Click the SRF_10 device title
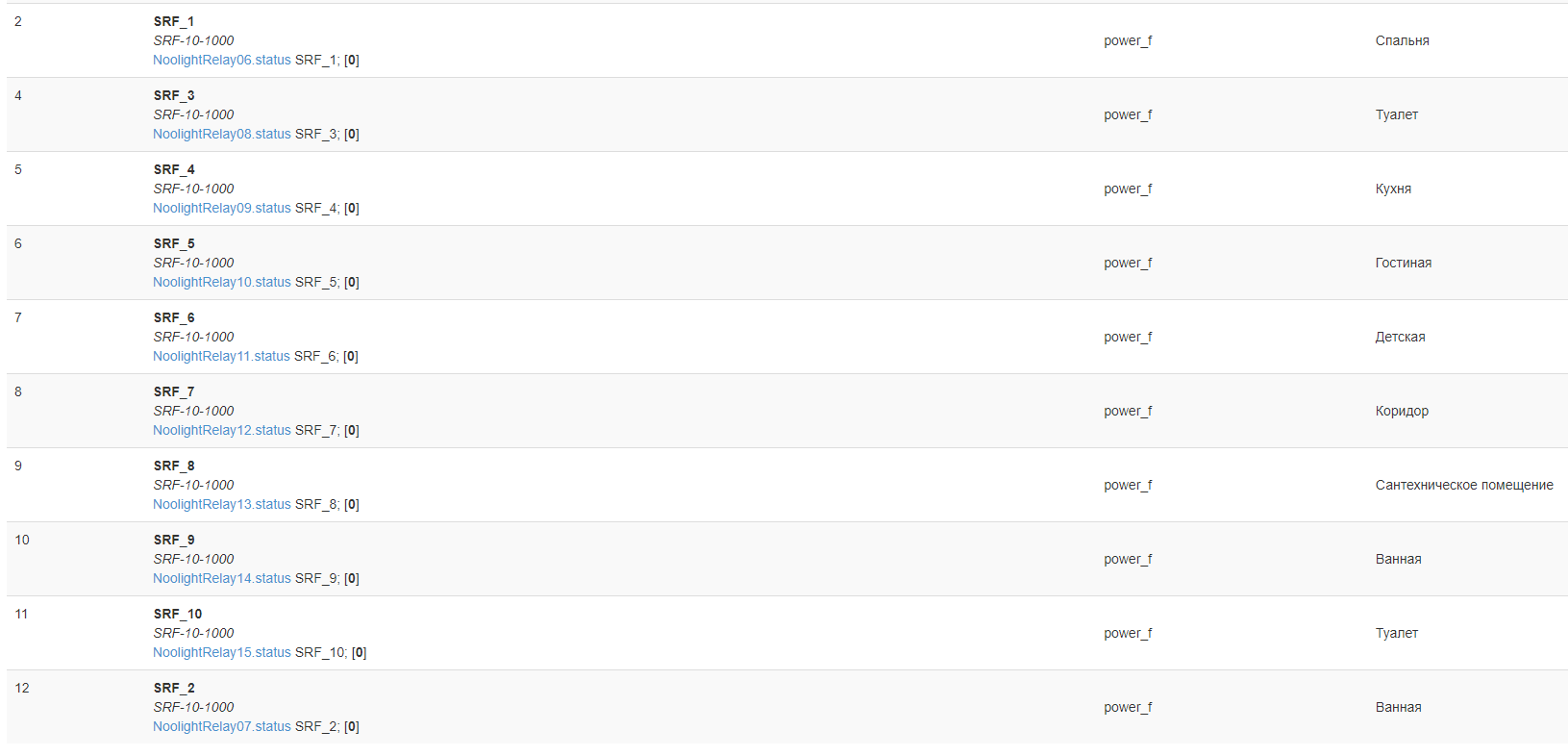Viewport: 1568px width, 756px height. point(178,614)
